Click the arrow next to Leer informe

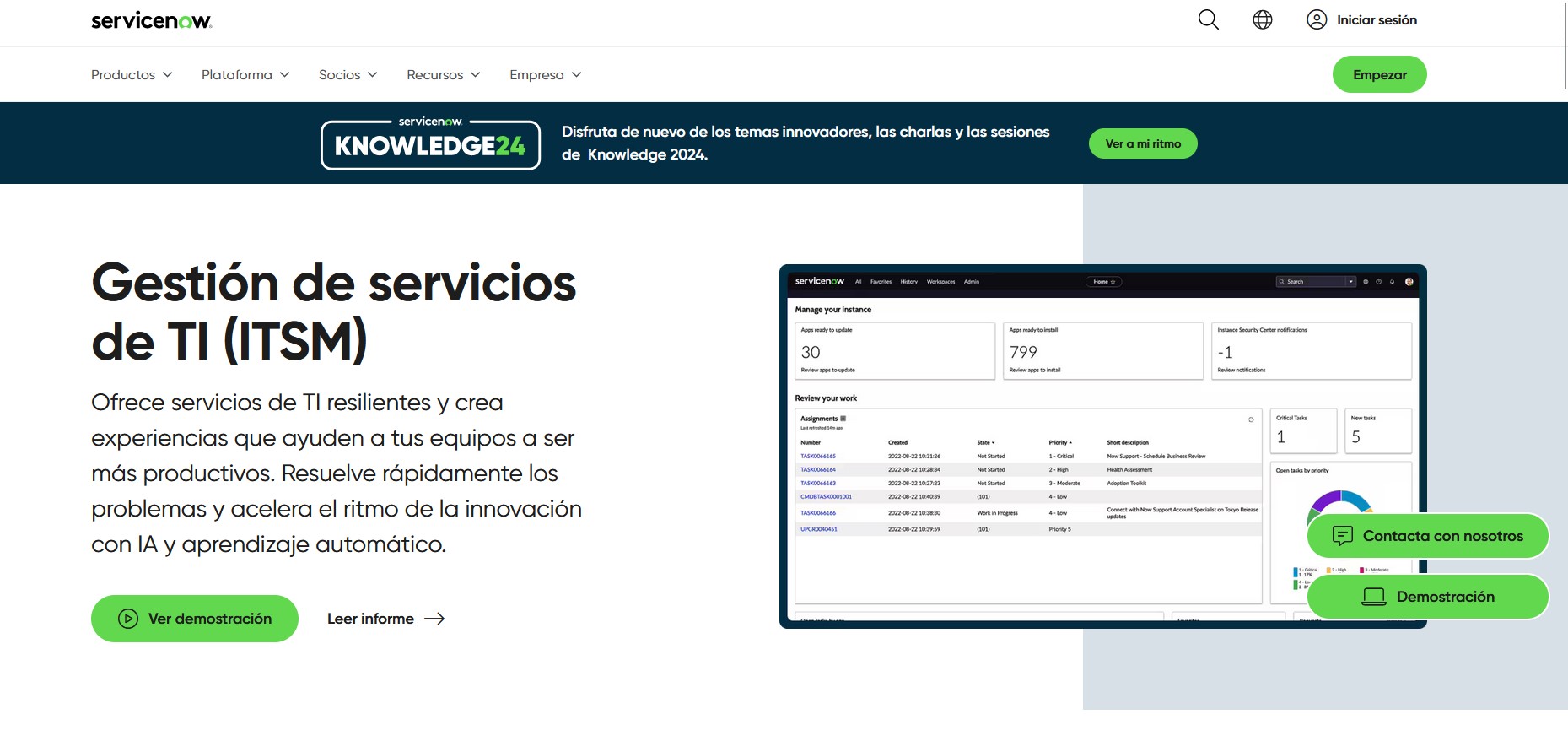[x=434, y=619]
